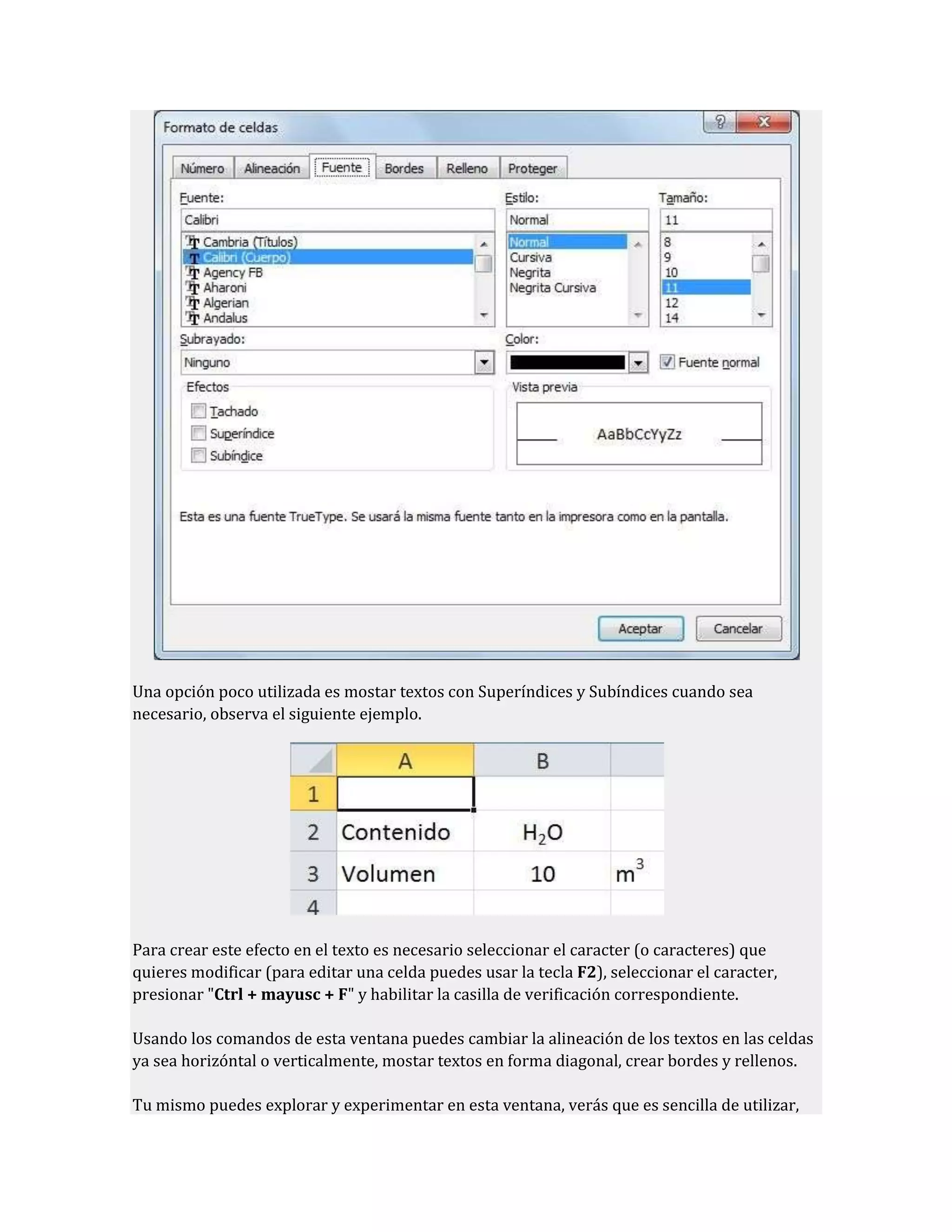The height and width of the screenshot is (1232, 952).
Task: Open the Subrayado dropdown list
Action: tap(484, 363)
